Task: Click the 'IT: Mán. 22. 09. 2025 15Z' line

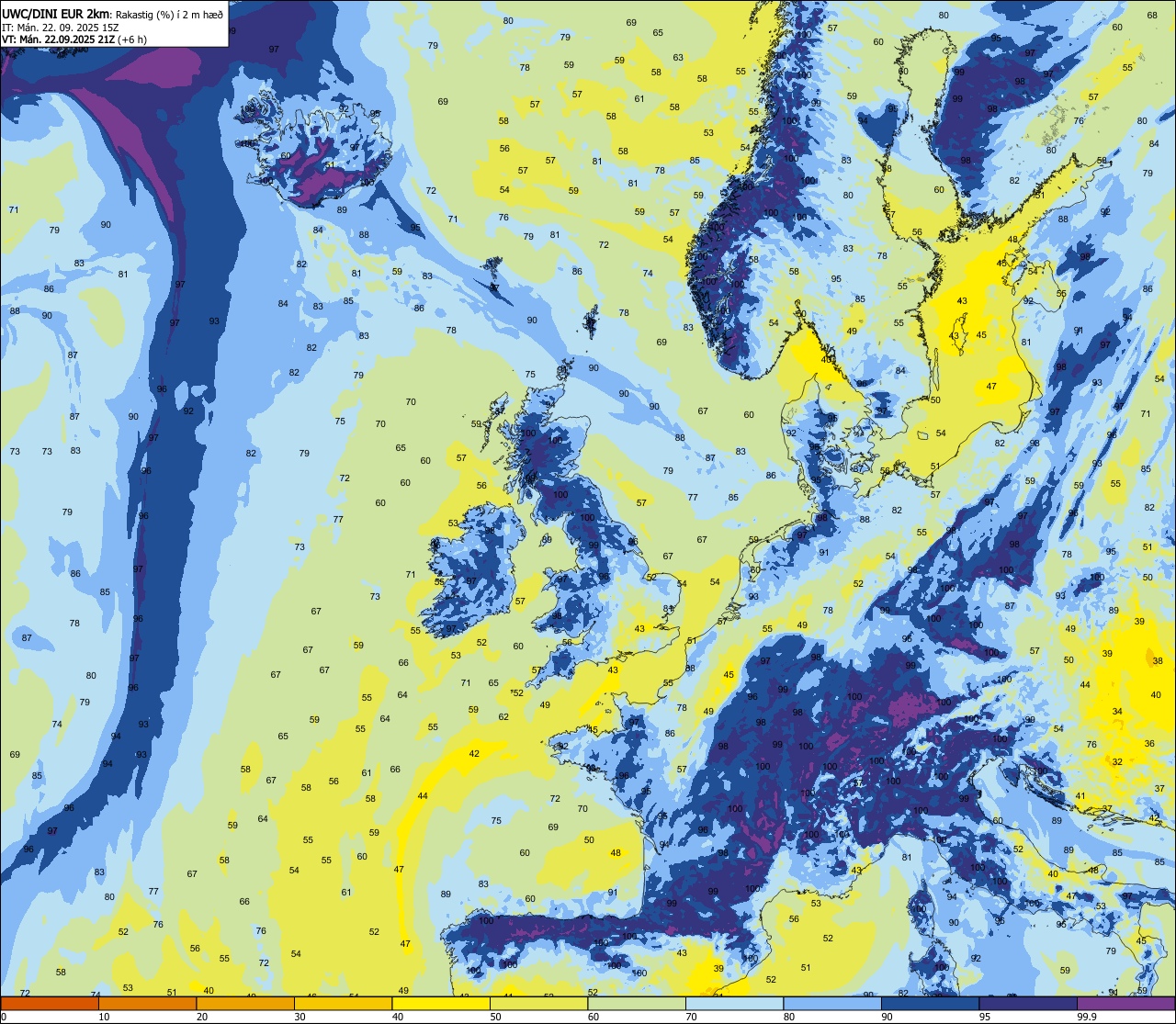Action: pos(60,28)
